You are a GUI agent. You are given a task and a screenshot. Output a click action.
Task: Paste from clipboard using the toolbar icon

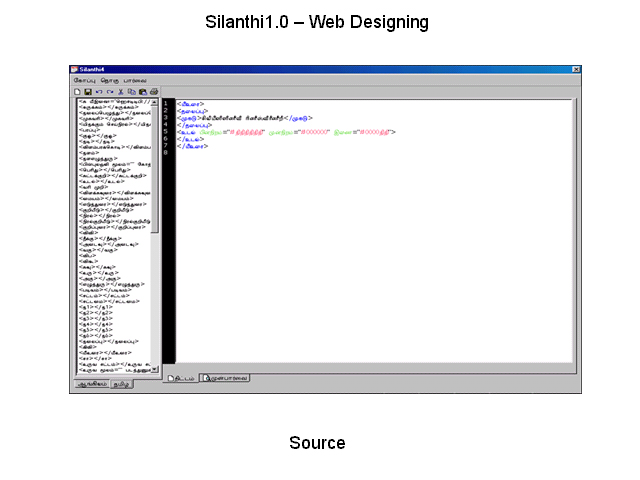pyautogui.click(x=142, y=92)
